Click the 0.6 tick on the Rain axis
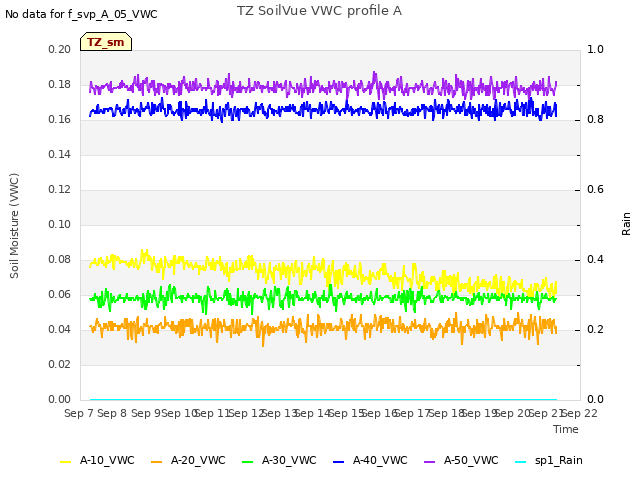Viewport: 640px width, 480px height. pos(595,189)
